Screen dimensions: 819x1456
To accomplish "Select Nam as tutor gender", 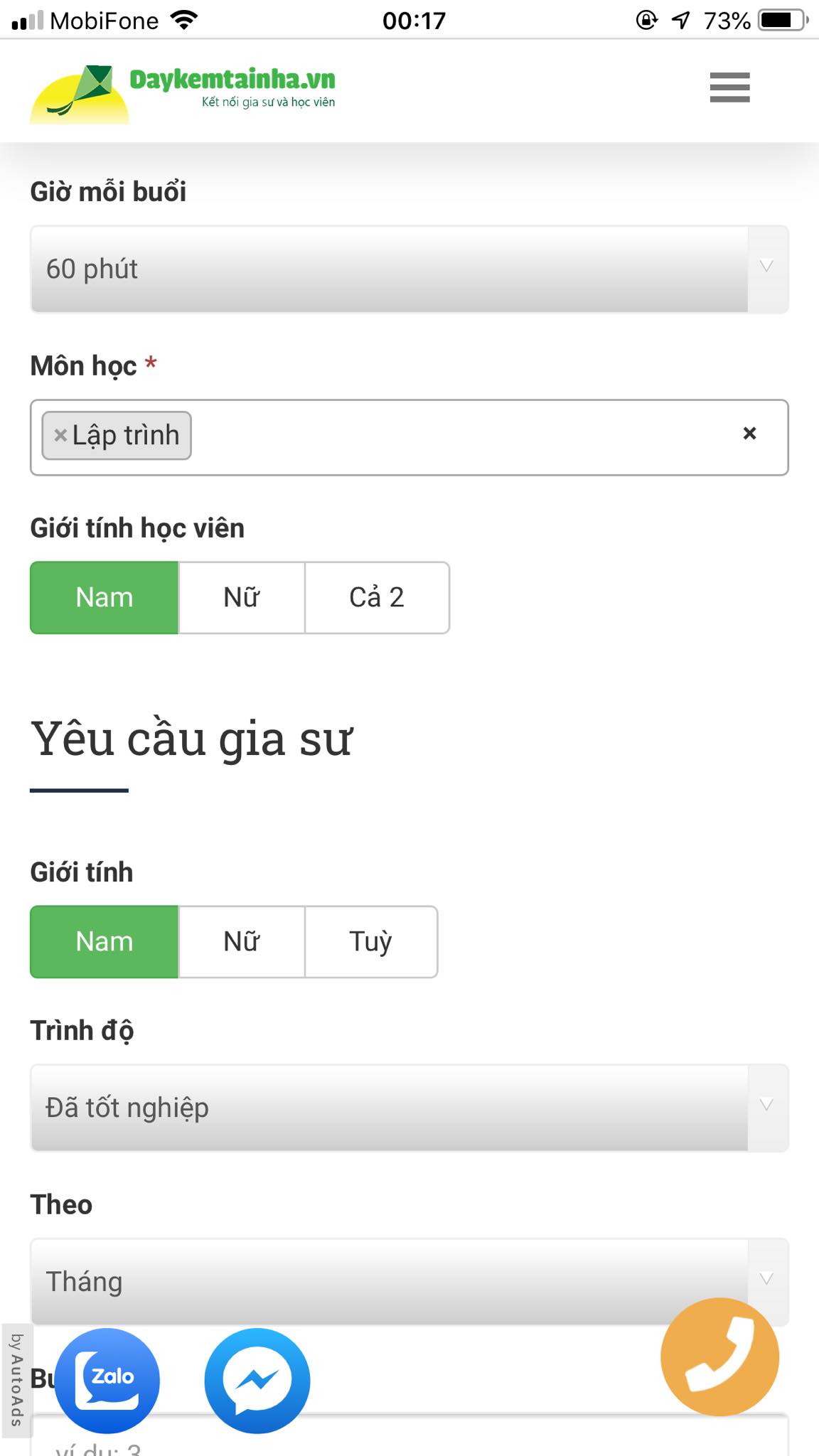I will [x=103, y=941].
